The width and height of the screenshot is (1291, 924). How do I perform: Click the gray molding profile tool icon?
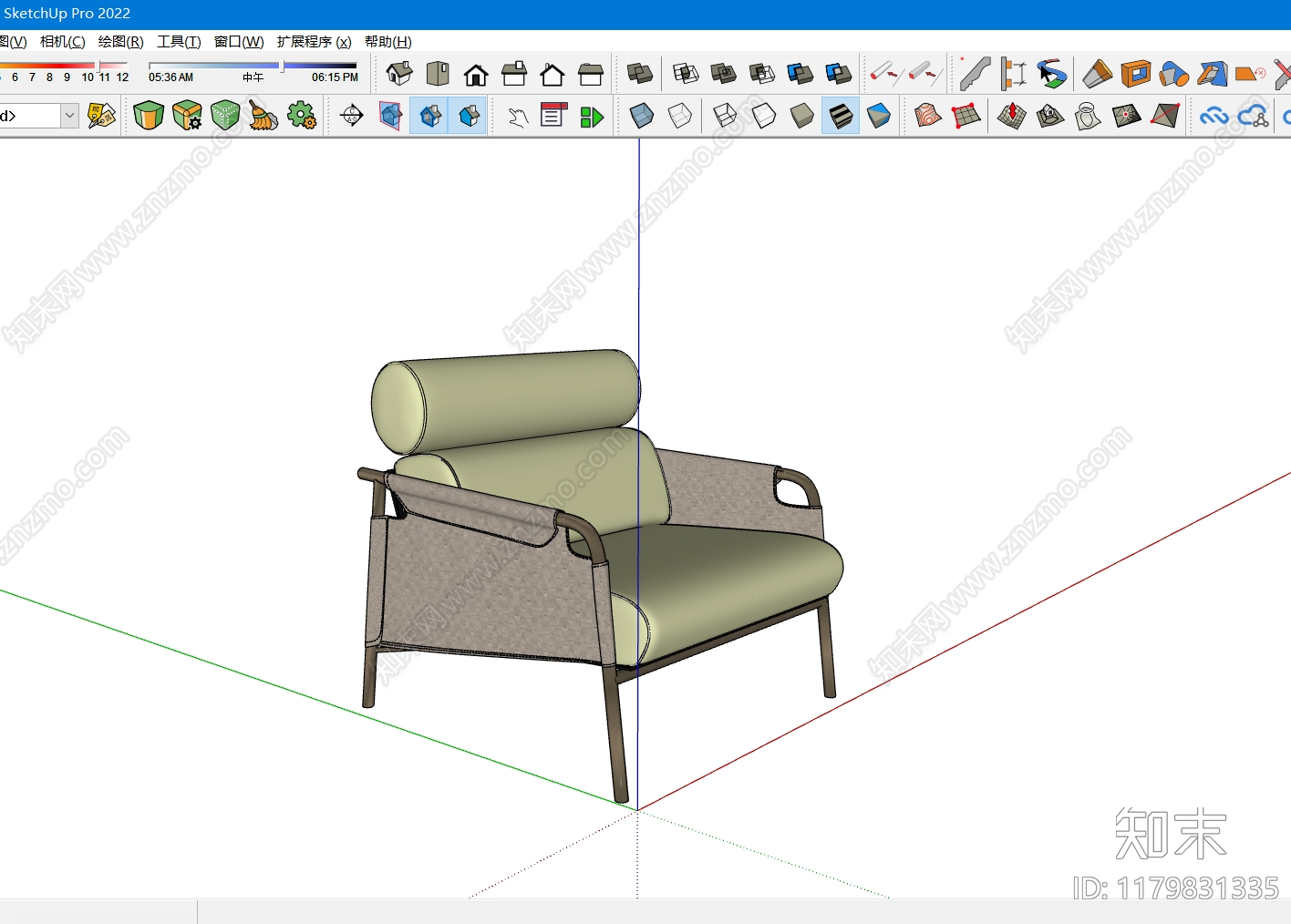(975, 74)
